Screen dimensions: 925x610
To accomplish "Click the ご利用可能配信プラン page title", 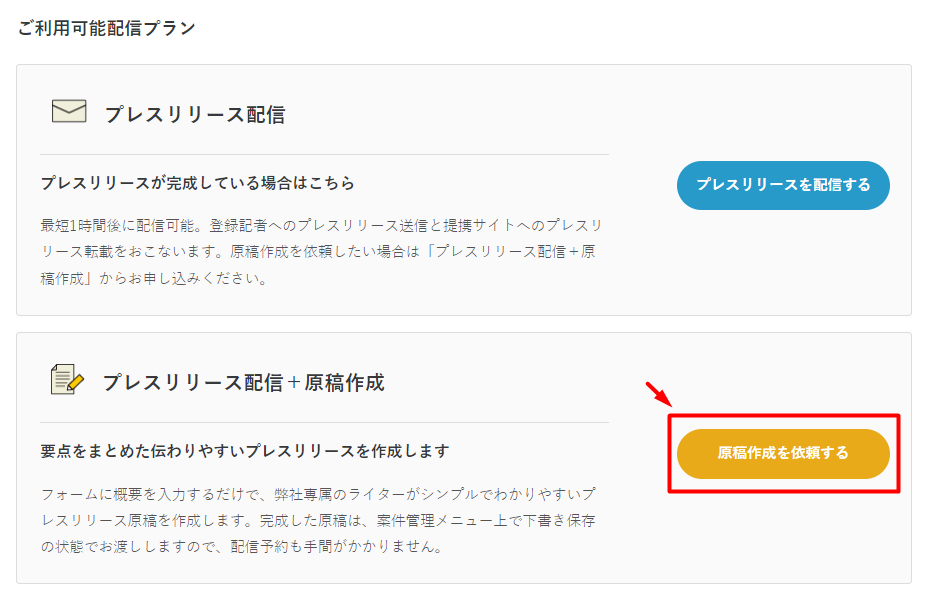I will [x=106, y=28].
